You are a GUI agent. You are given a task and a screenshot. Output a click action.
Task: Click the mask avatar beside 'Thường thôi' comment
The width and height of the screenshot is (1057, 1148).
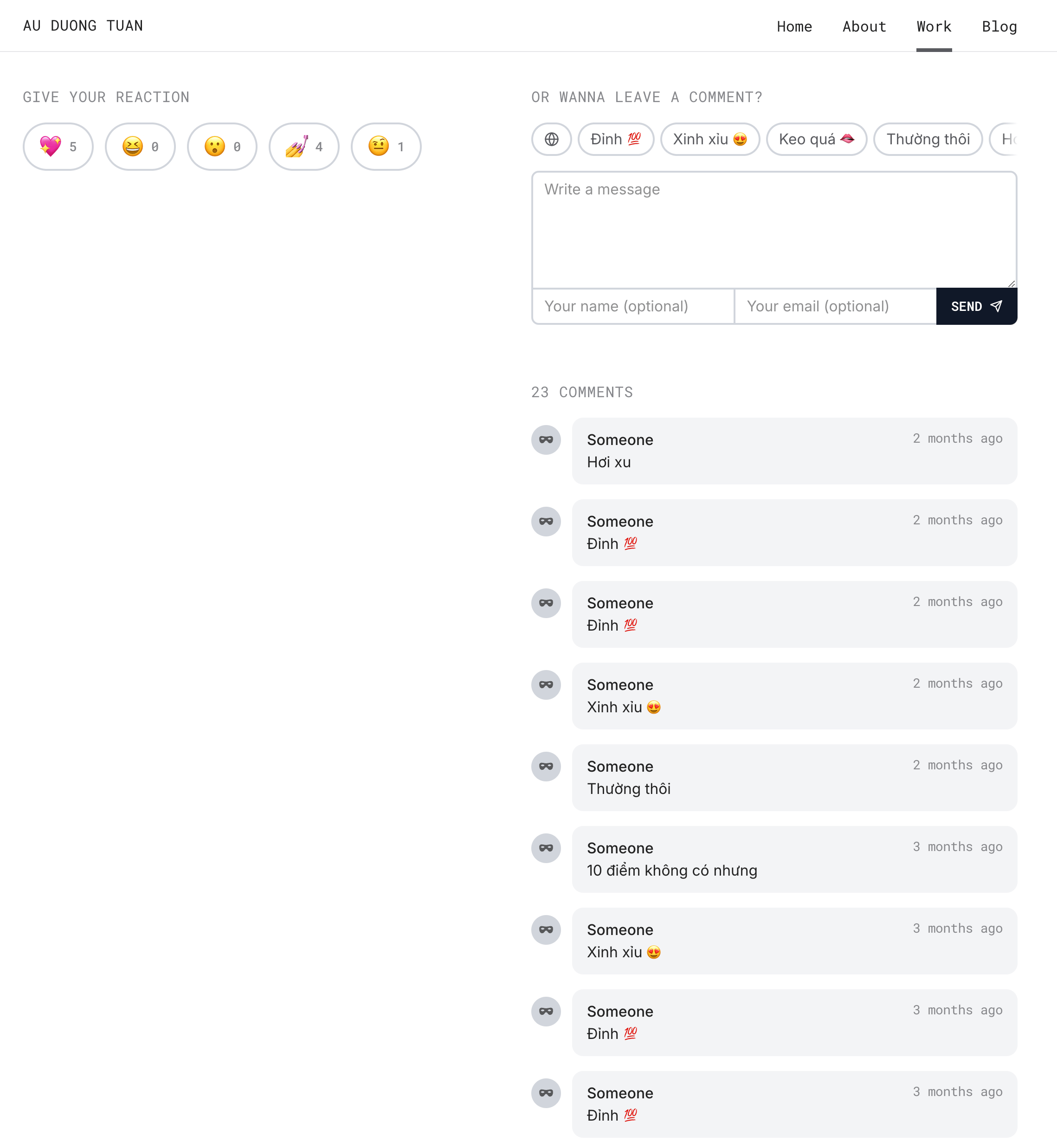point(546,767)
